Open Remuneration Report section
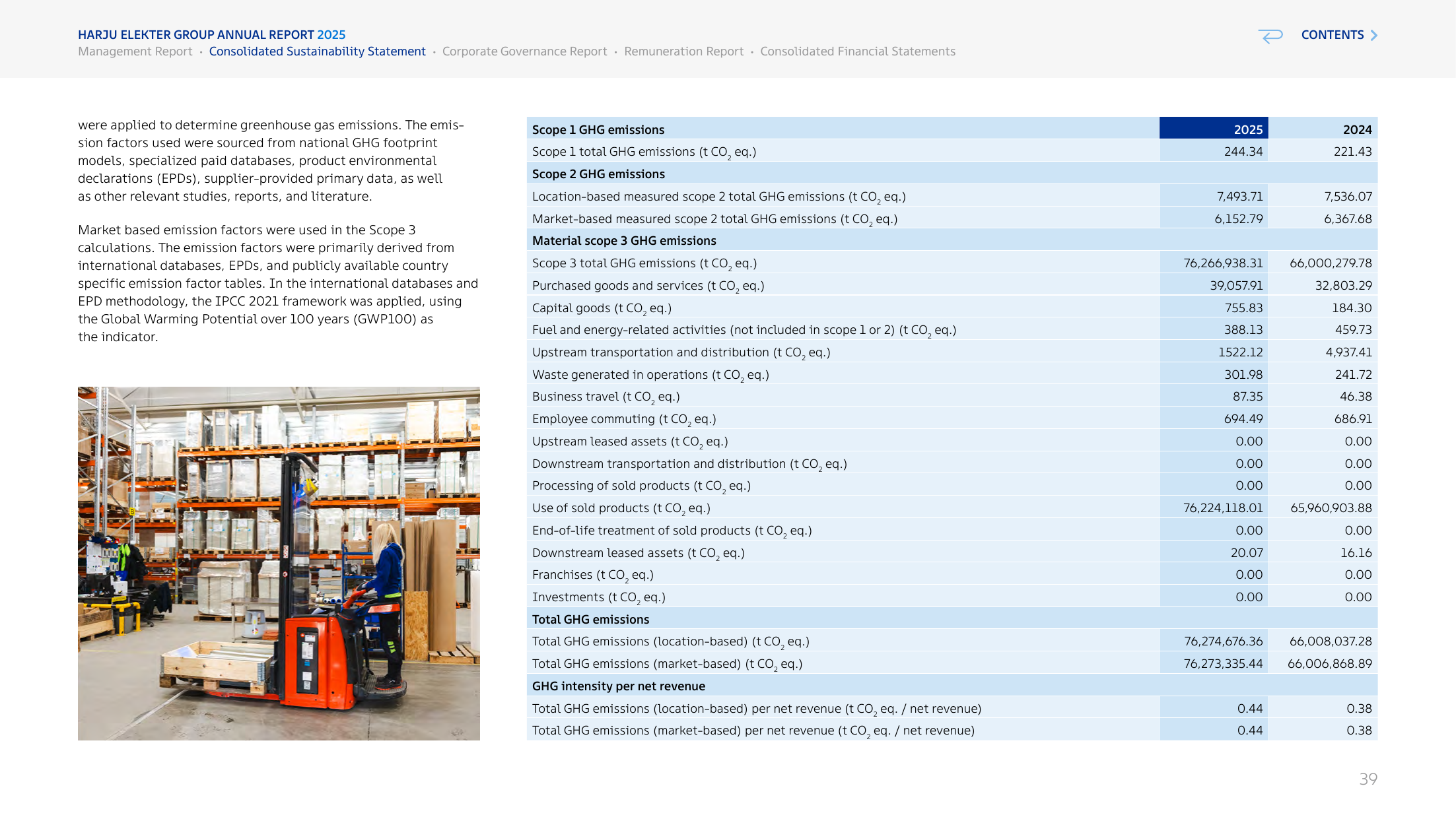 pos(683,51)
